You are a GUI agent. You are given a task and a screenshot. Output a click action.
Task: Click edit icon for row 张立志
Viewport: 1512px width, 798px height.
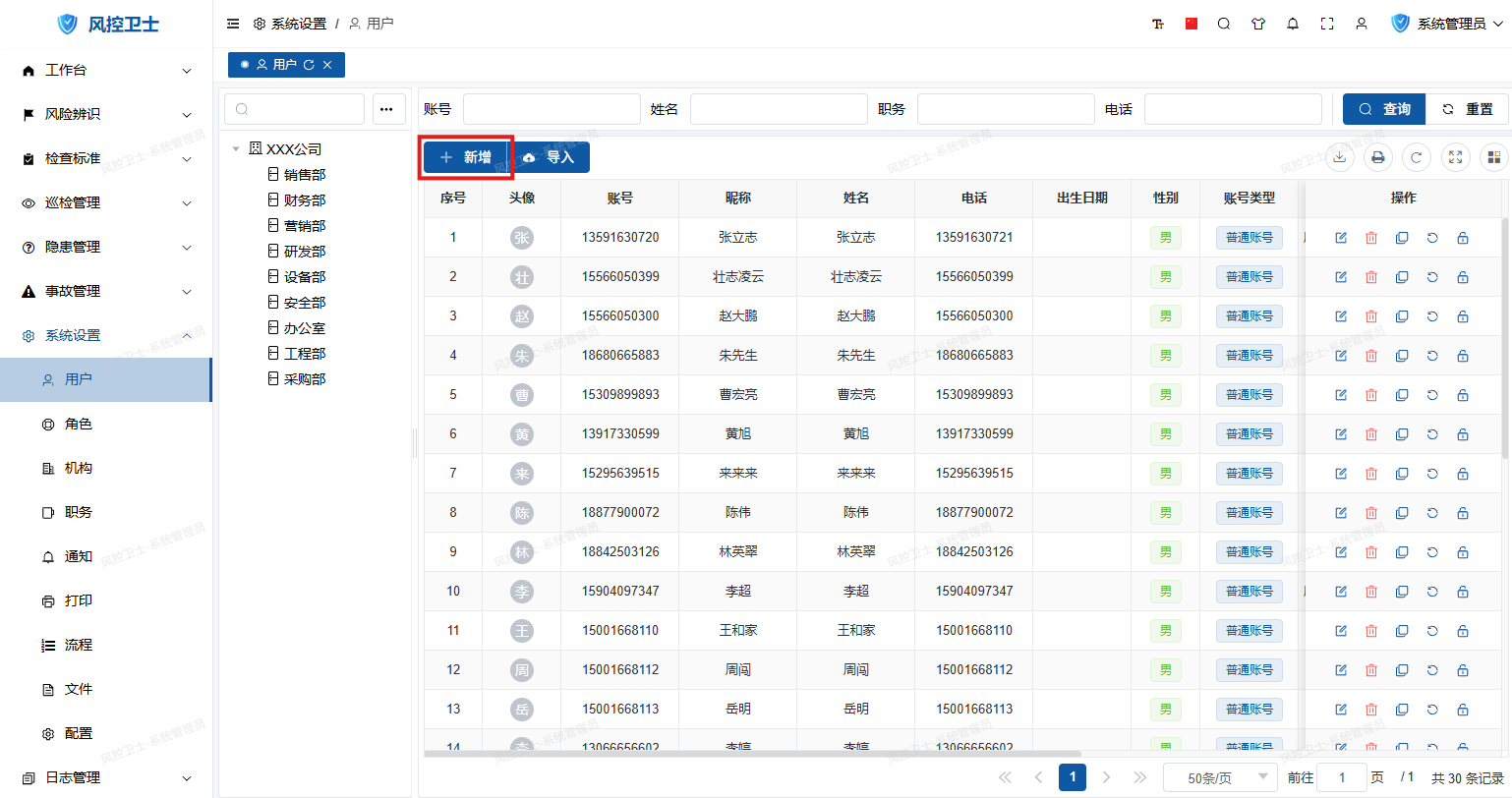pos(1341,238)
